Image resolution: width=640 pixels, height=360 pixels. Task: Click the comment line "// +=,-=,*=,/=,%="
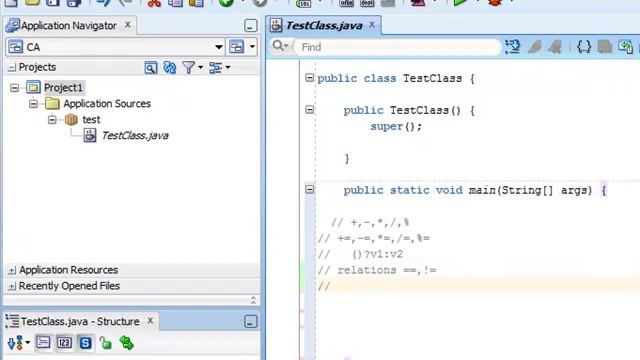coord(373,238)
